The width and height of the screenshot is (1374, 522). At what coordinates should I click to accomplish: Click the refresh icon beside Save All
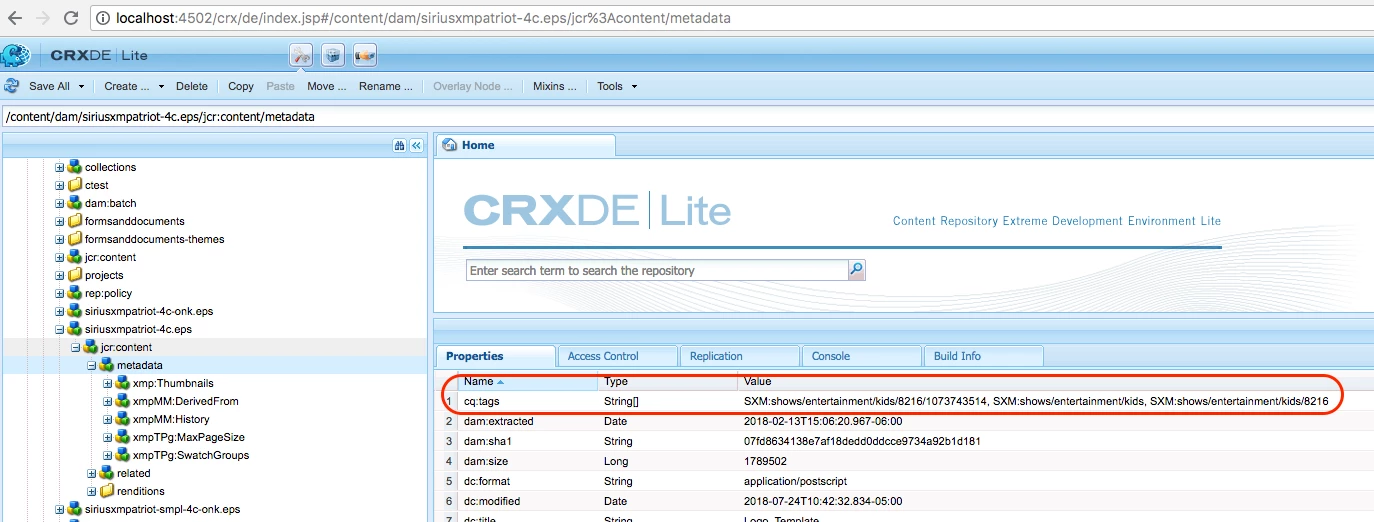pyautogui.click(x=13, y=86)
